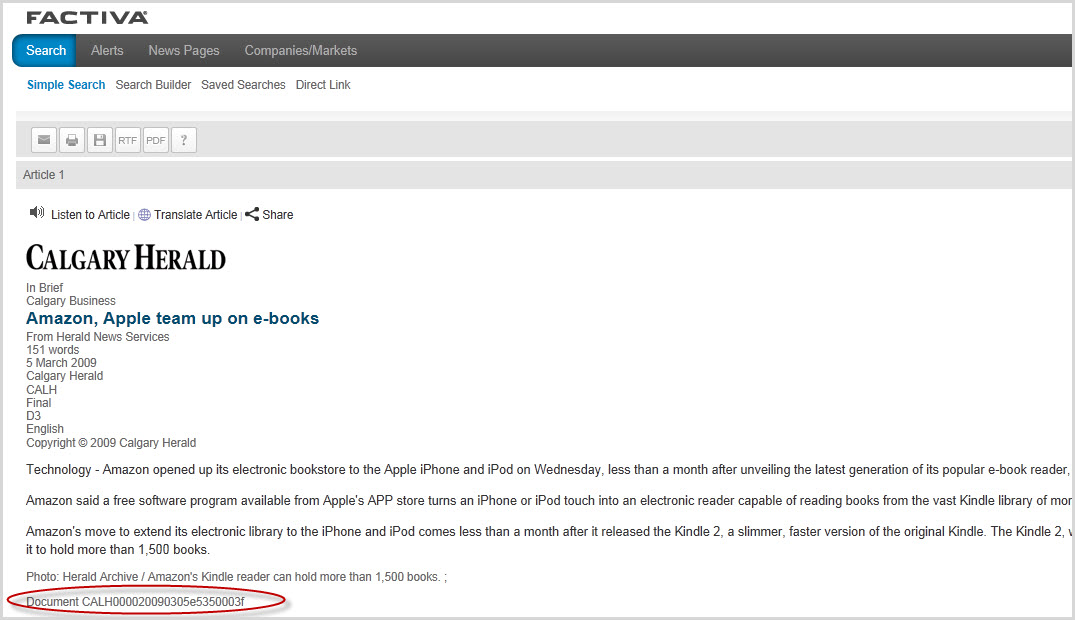Screen dimensions: 1075x620
Task: Click the speaker icon to listen
Action: coord(37,213)
